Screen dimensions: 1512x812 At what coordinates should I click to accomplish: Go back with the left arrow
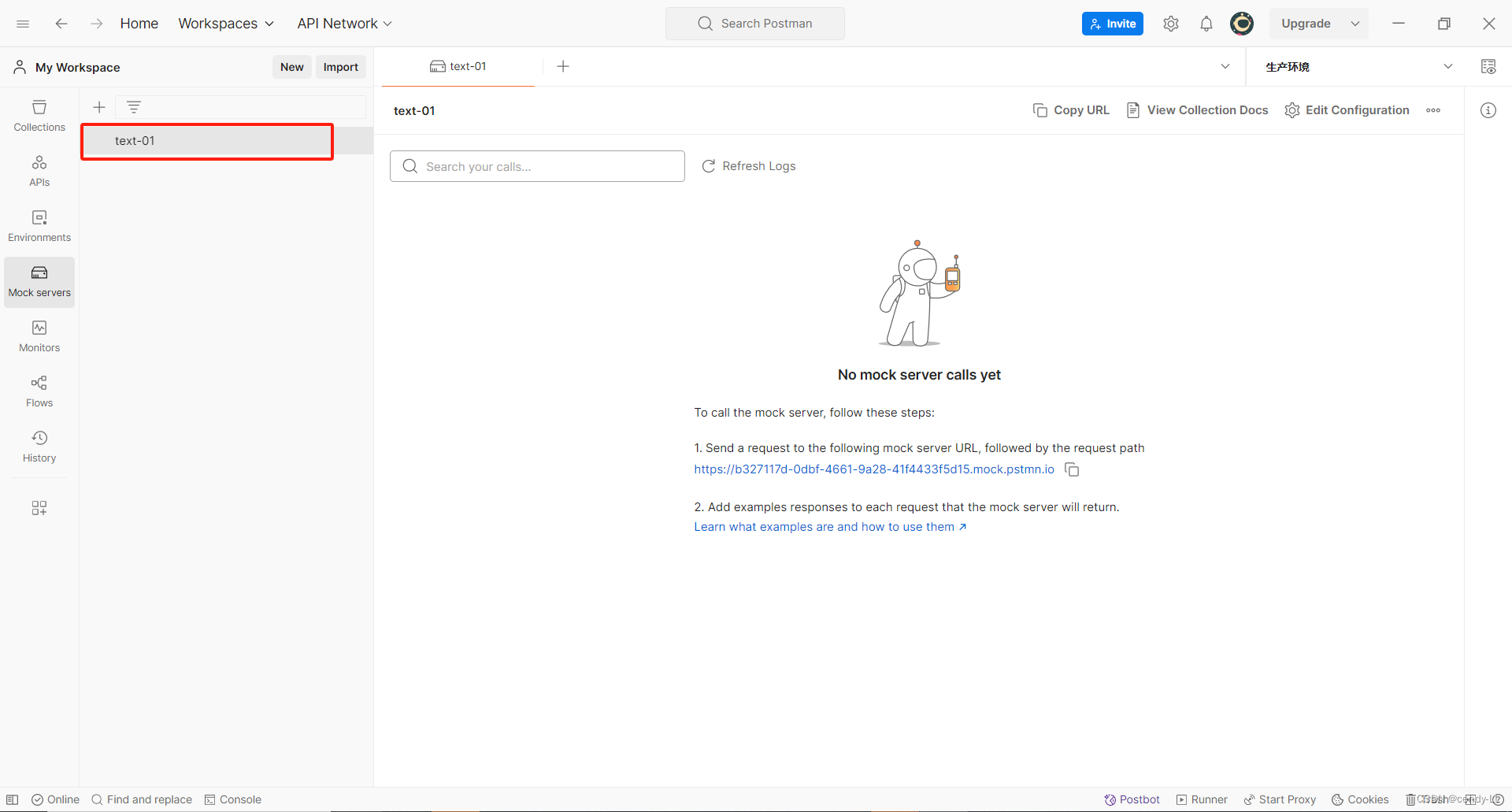tap(61, 24)
